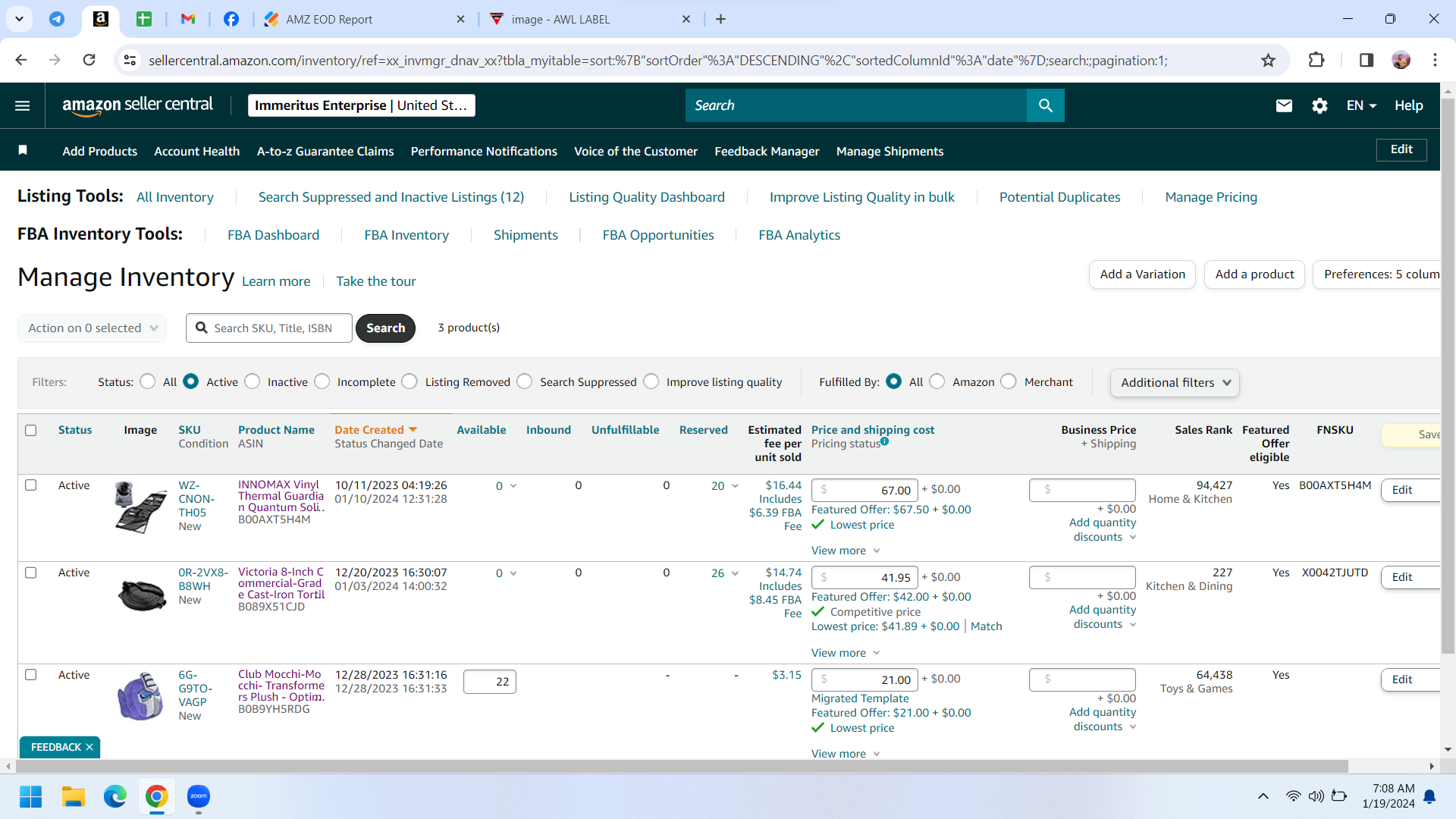The image size is (1456, 819).
Task: Choose the Listing Removed status filter
Action: pyautogui.click(x=409, y=381)
